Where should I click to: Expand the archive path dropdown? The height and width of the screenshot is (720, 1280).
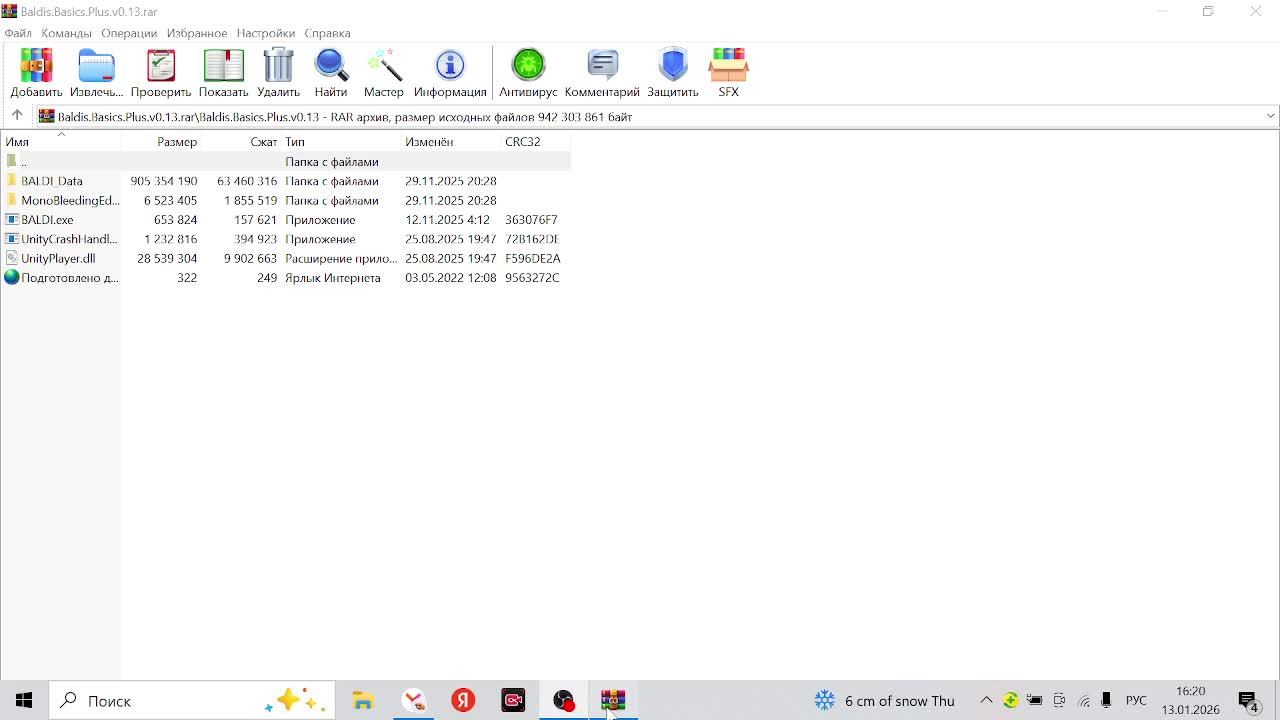[x=1270, y=116]
